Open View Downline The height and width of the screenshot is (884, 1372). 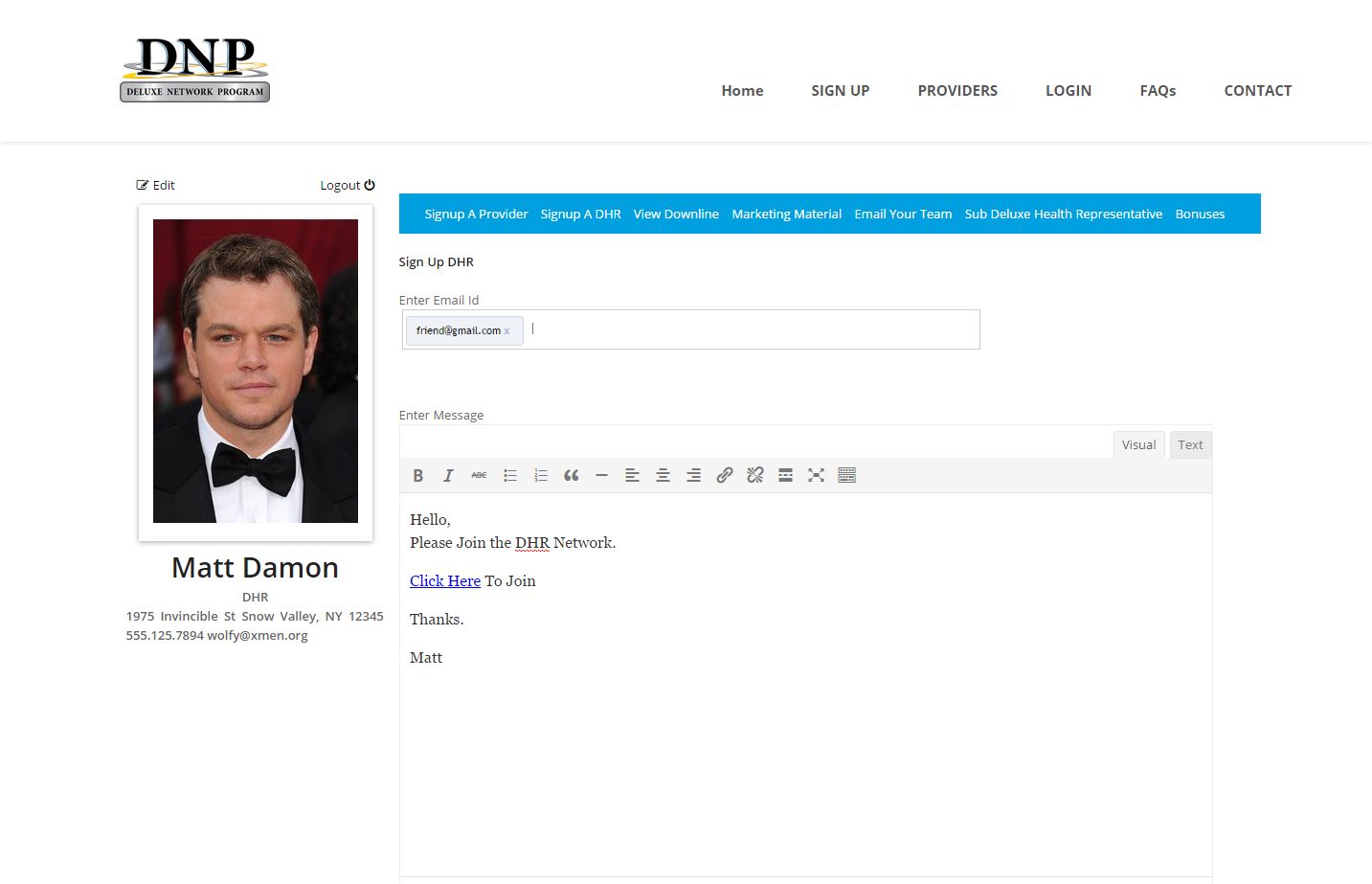tap(676, 214)
